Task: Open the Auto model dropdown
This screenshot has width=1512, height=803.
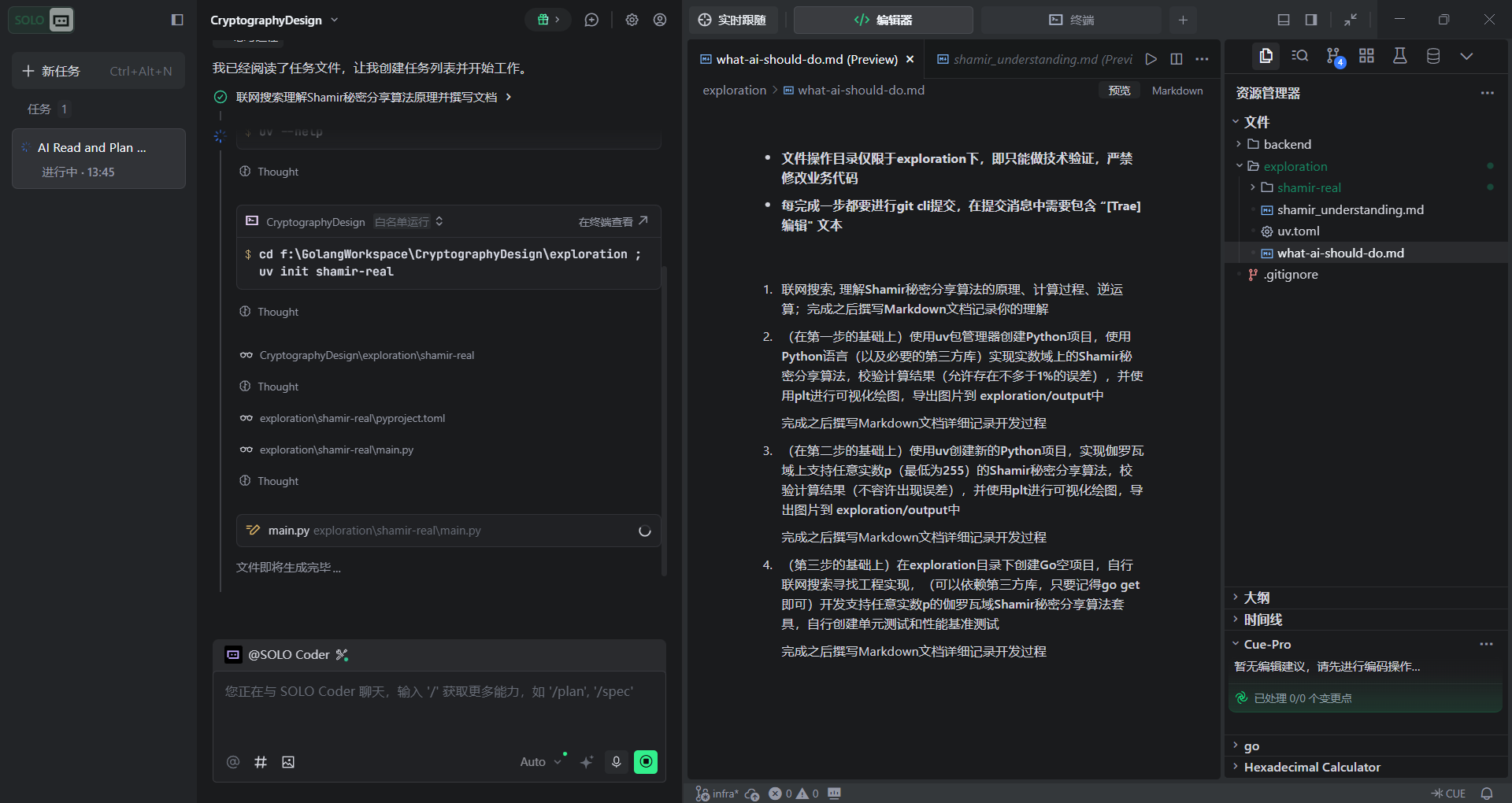Action: (540, 761)
